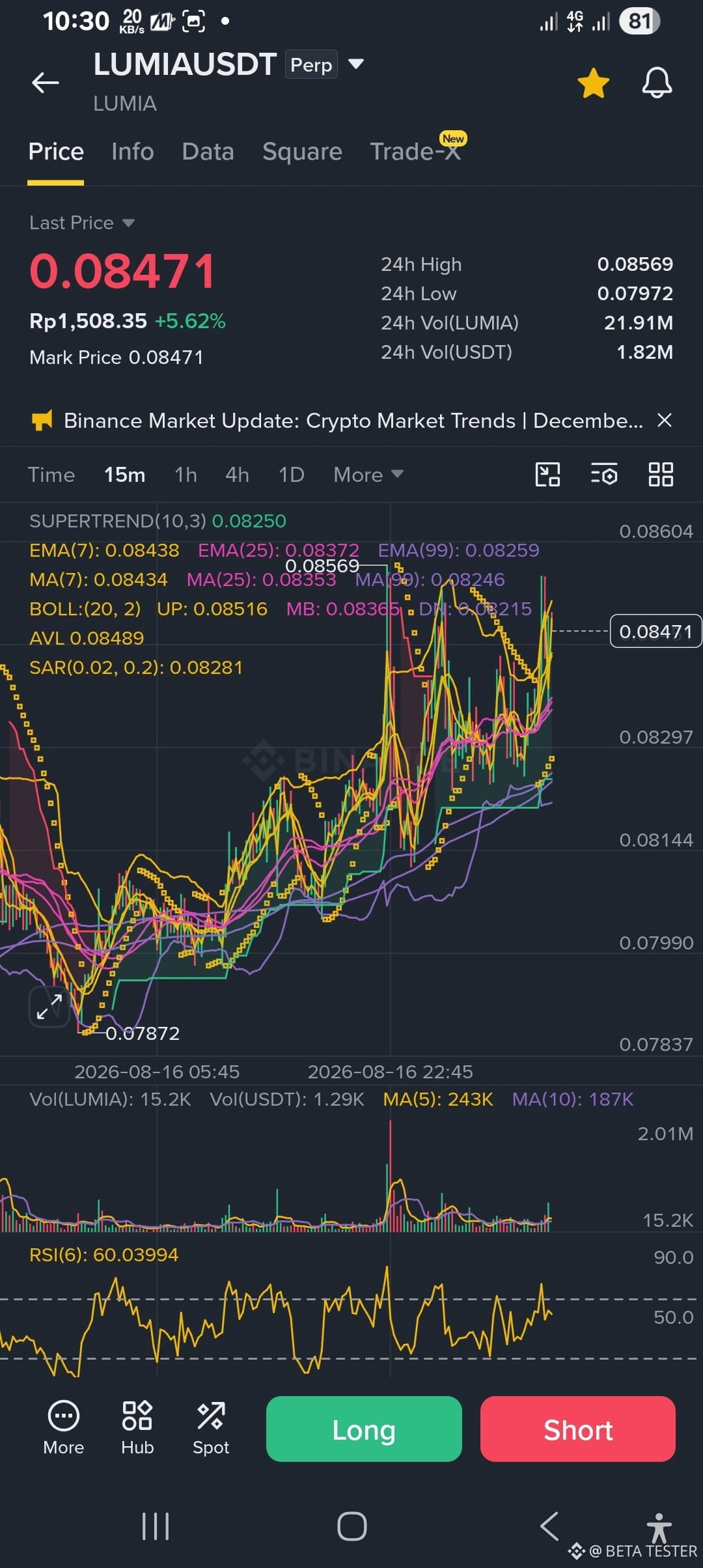Tap the Vol(LUMIA) 15.2K label
Image resolution: width=703 pixels, height=1568 pixels.
pyautogui.click(x=110, y=1099)
